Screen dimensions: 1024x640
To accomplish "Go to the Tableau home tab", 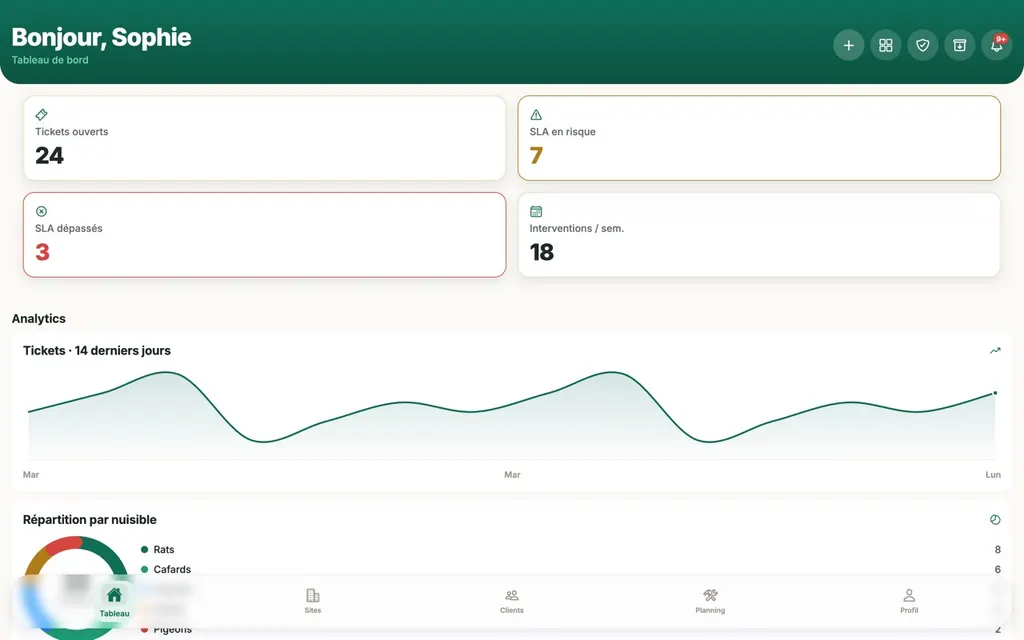I will click(114, 601).
